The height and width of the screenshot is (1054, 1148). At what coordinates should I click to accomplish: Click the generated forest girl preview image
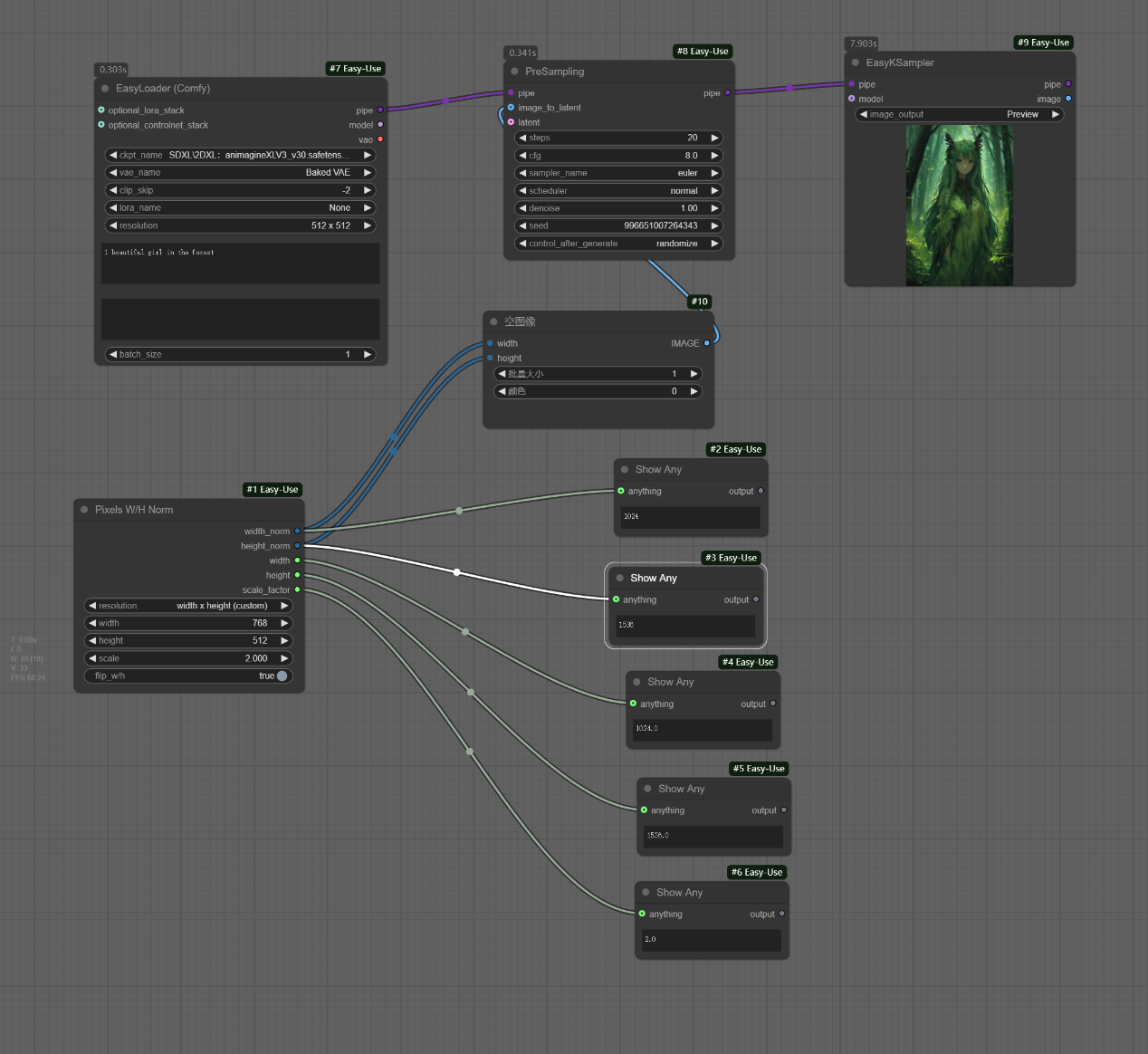(x=959, y=206)
